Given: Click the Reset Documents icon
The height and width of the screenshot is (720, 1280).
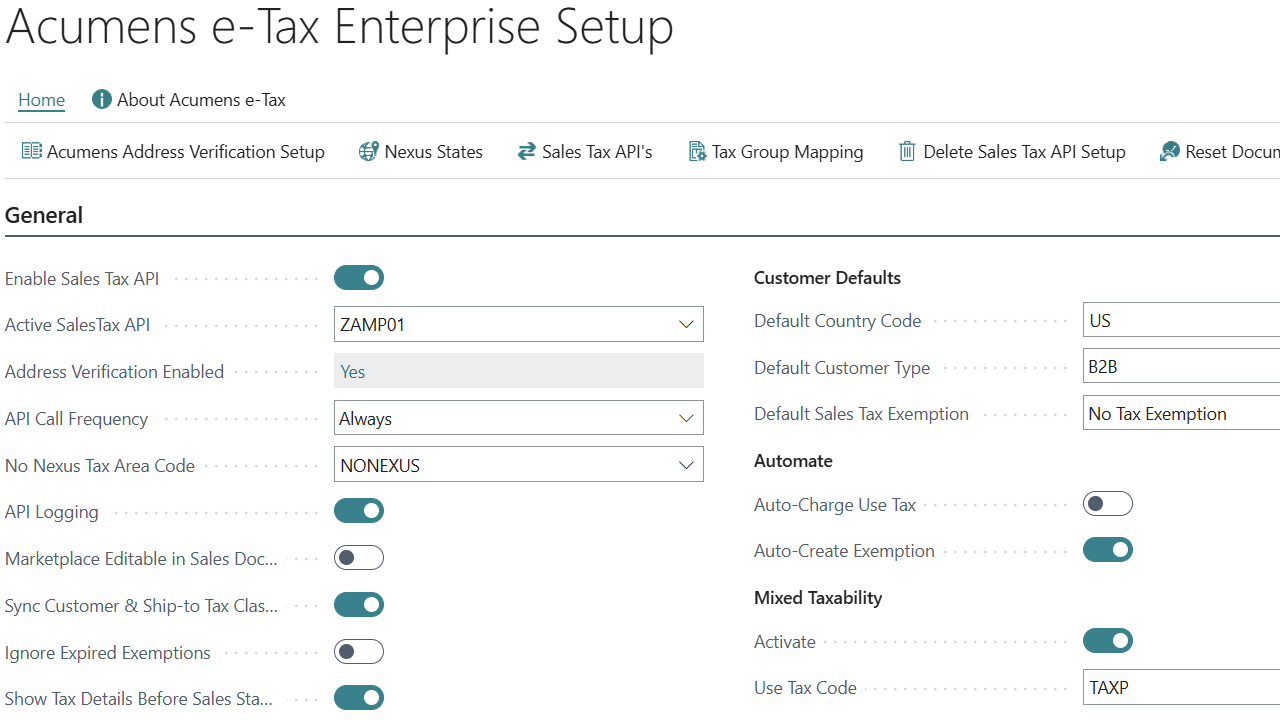Looking at the screenshot, I should pyautogui.click(x=1169, y=152).
